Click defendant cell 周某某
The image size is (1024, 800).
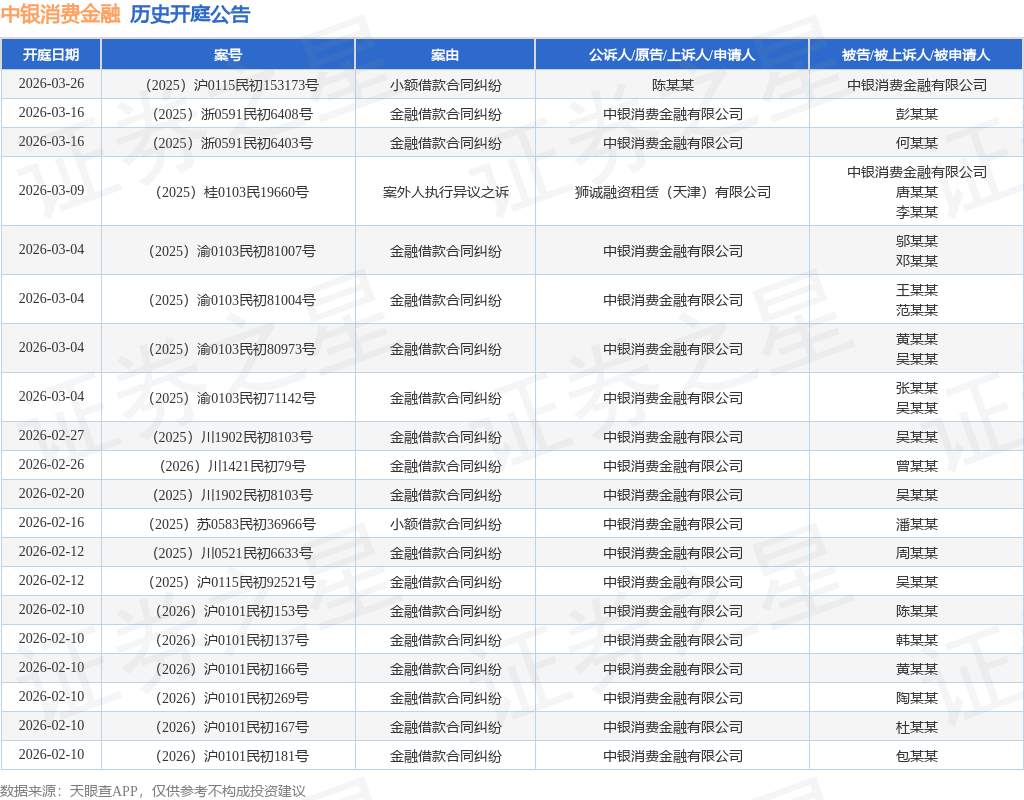coord(917,553)
